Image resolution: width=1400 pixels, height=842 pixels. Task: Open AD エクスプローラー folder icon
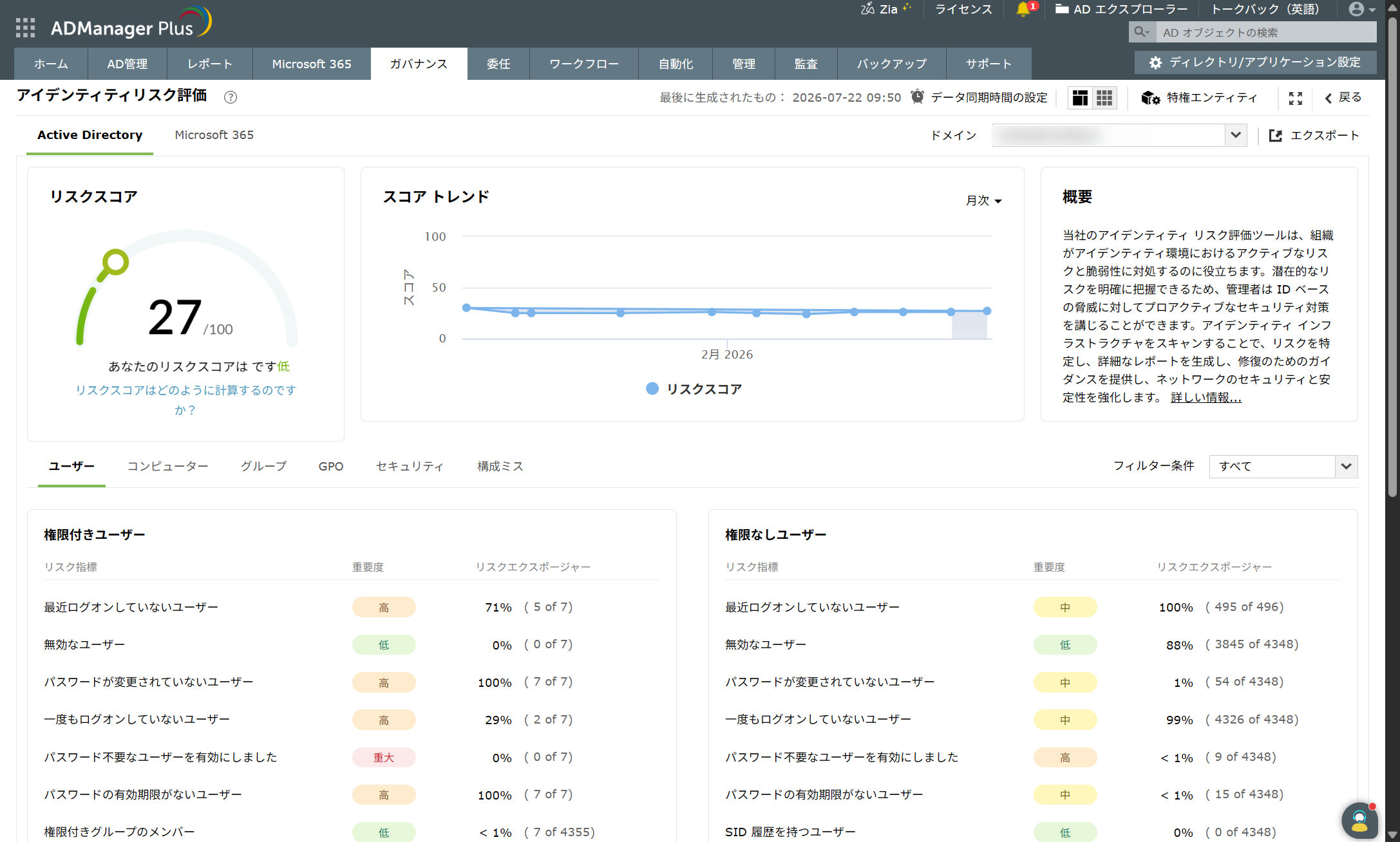[x=1062, y=9]
